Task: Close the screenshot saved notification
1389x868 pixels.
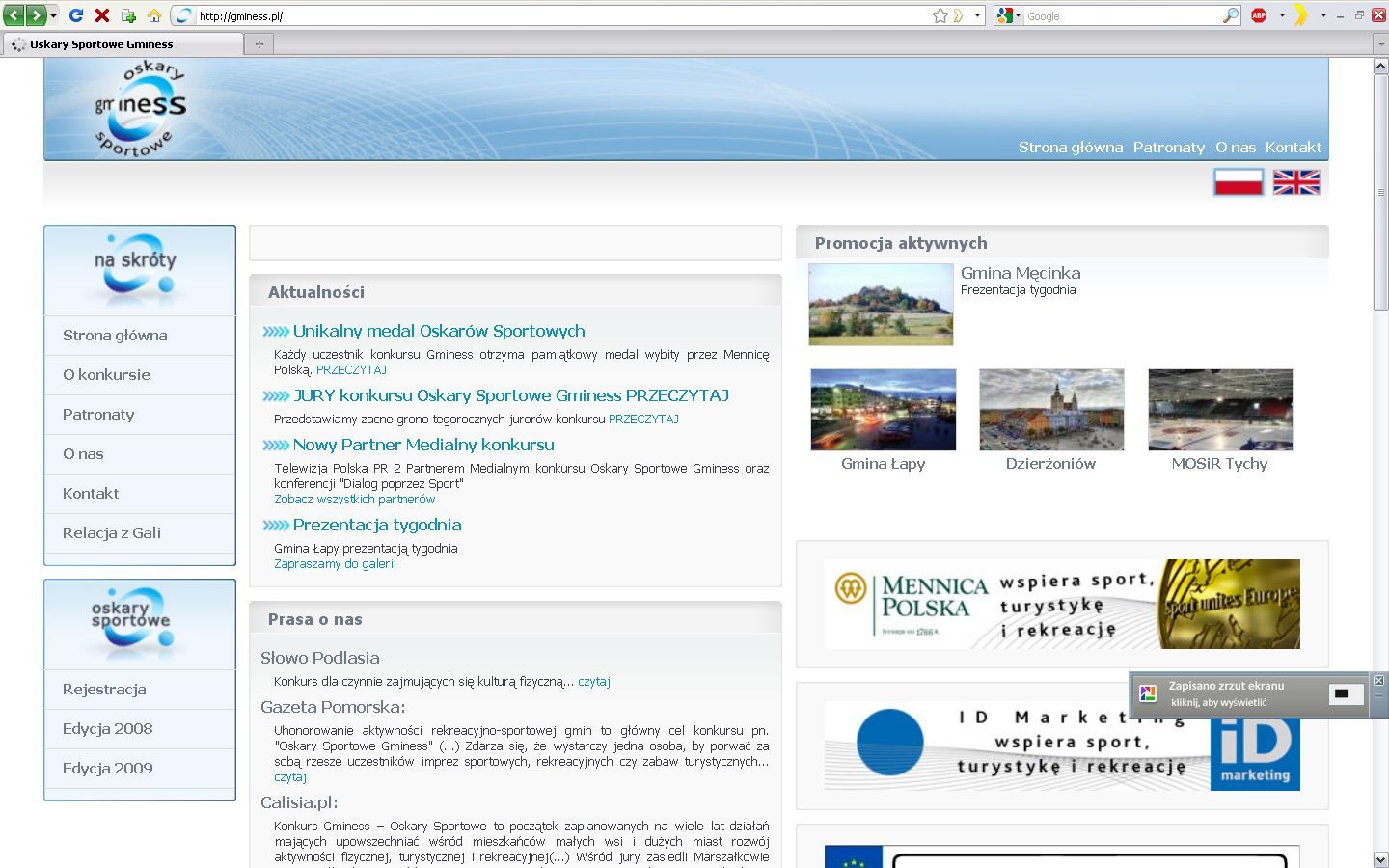Action: 1378,681
